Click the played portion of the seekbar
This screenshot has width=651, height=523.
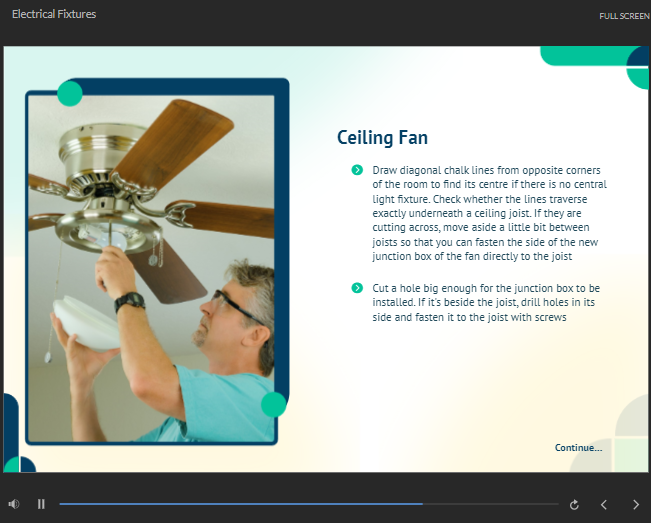pos(240,504)
